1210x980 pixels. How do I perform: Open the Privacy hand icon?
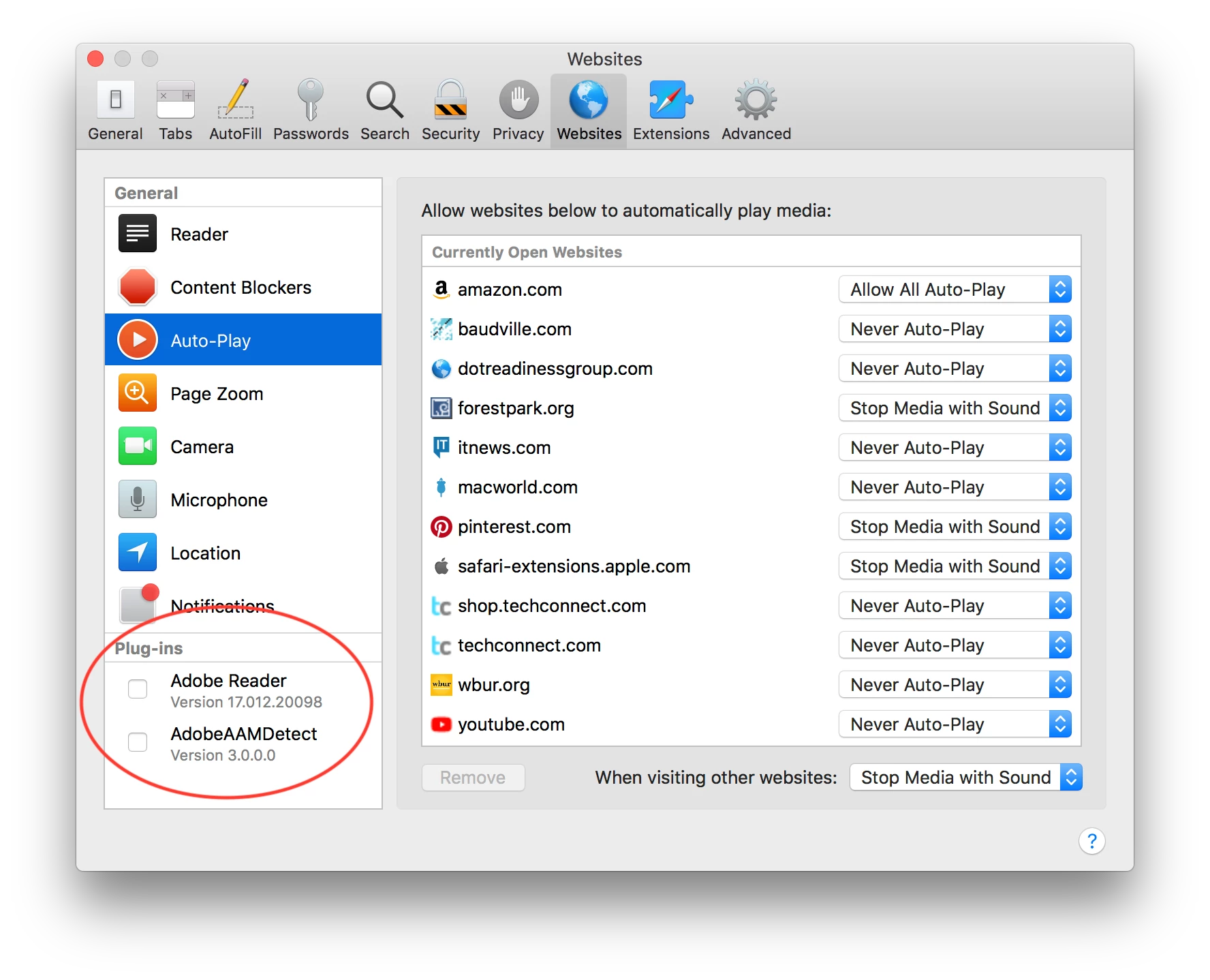(x=519, y=100)
